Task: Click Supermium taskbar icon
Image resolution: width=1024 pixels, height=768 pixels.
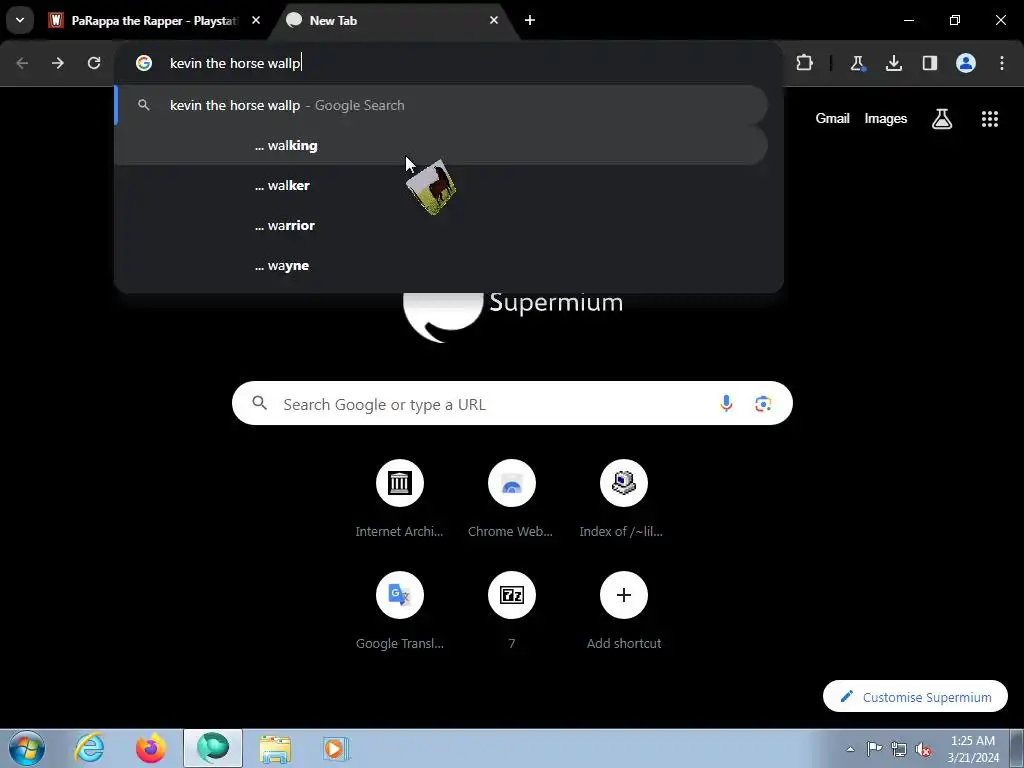Action: [213, 748]
